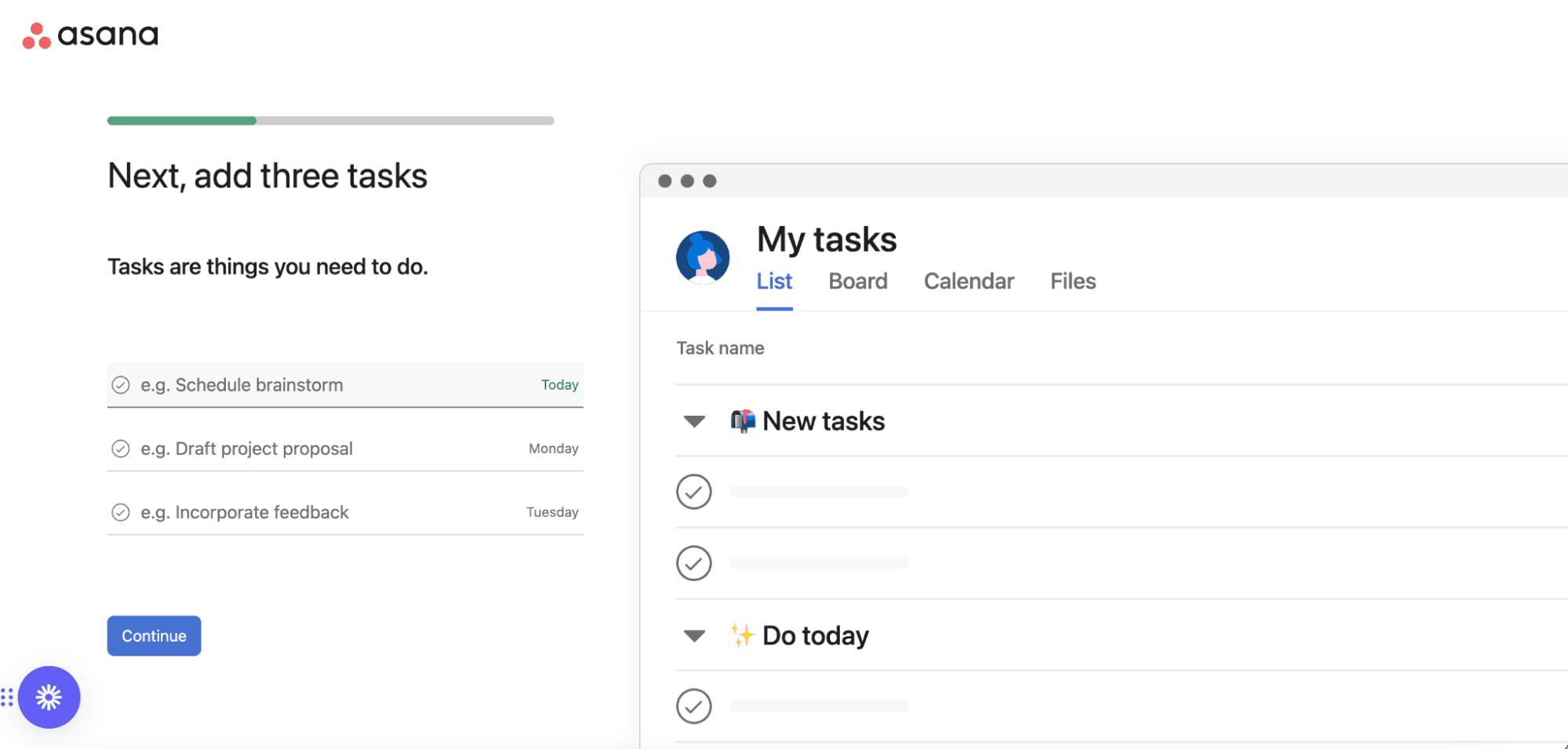
Task: Collapse the New tasks section
Action: [x=693, y=421]
